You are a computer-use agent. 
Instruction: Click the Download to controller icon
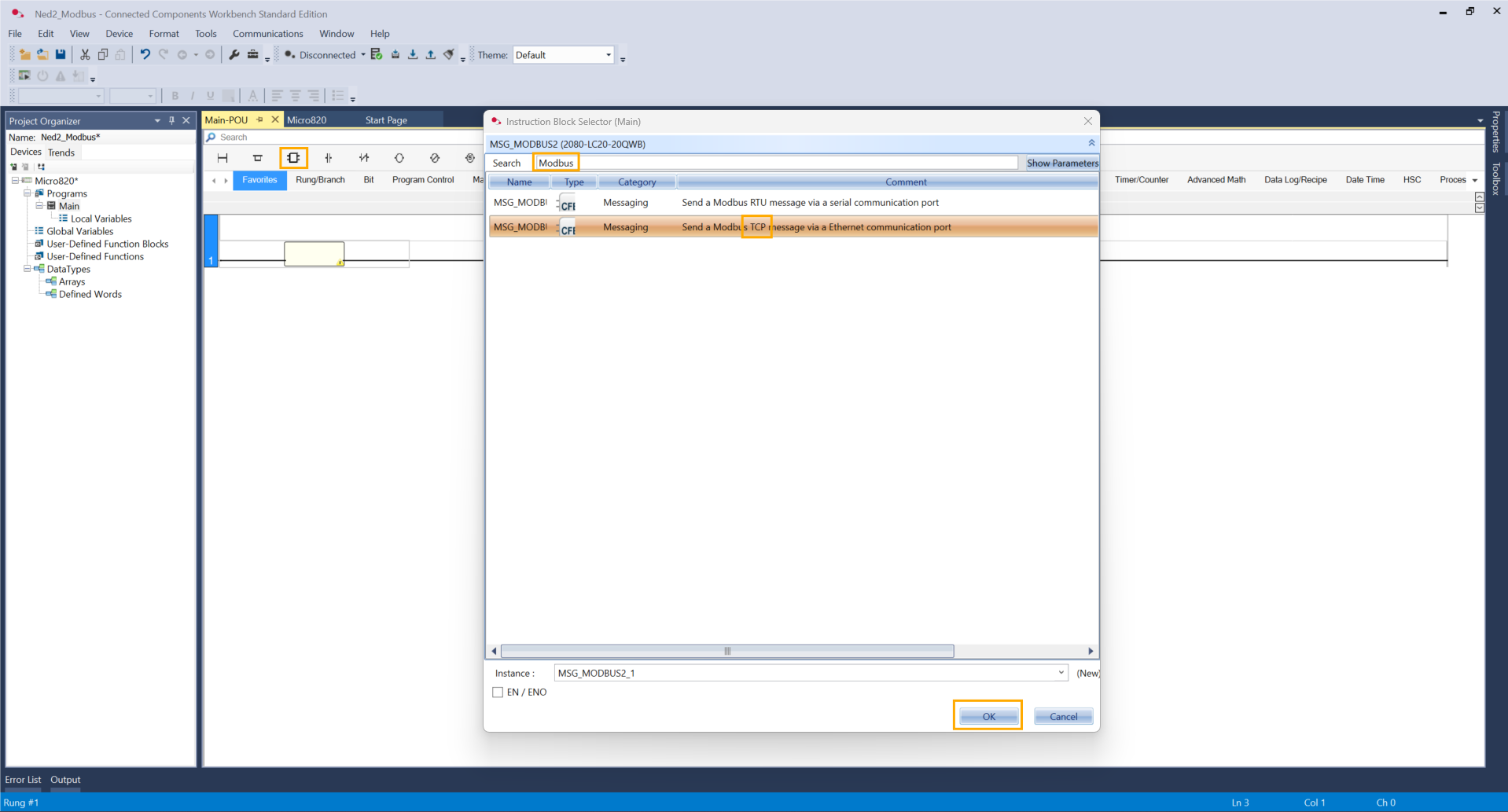(413, 55)
